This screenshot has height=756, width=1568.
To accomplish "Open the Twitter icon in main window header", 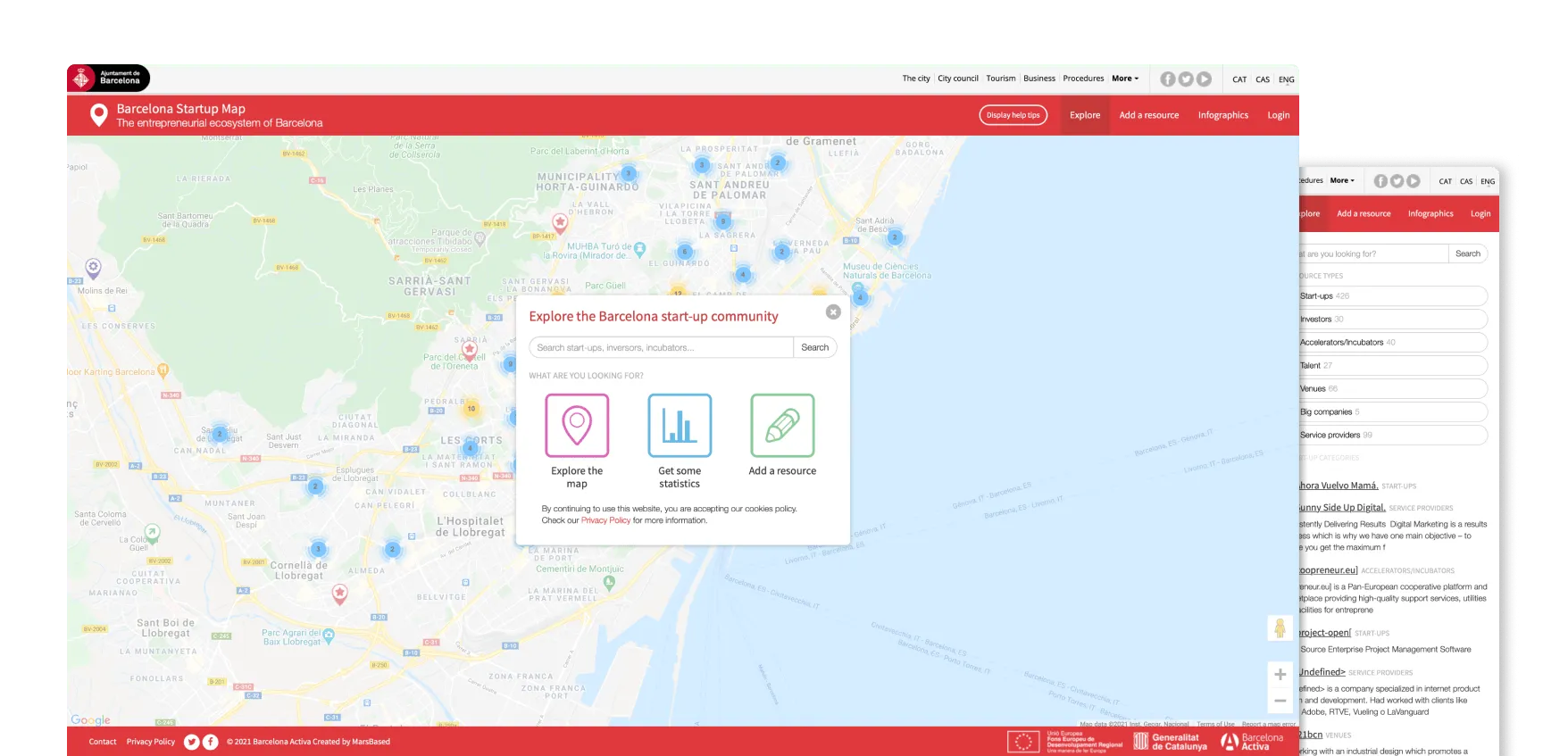I will pos(1186,79).
